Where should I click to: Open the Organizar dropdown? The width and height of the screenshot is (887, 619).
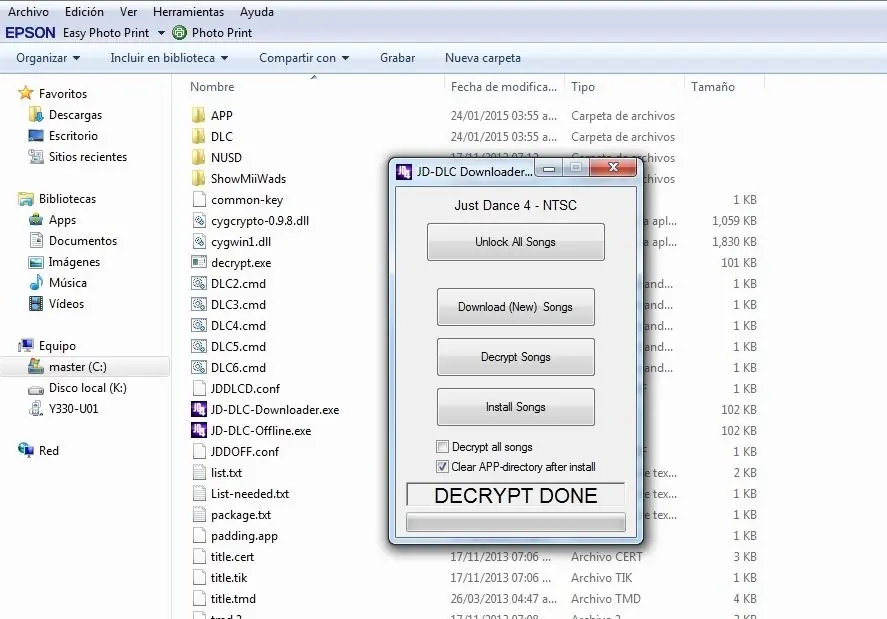click(x=48, y=58)
